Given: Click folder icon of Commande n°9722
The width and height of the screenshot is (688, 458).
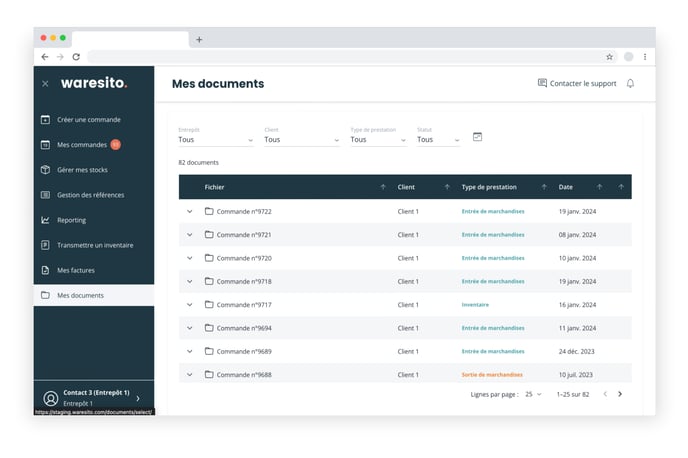Looking at the screenshot, I should pos(209,211).
